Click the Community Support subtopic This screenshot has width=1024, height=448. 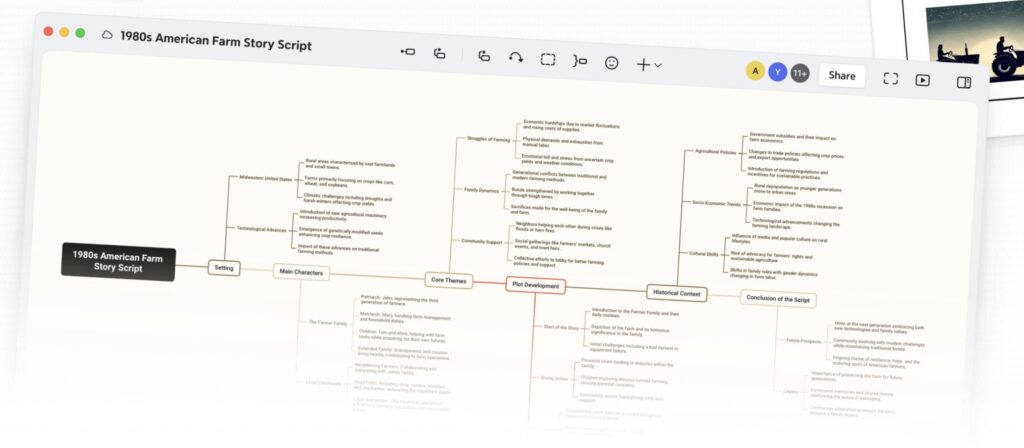tap(482, 241)
